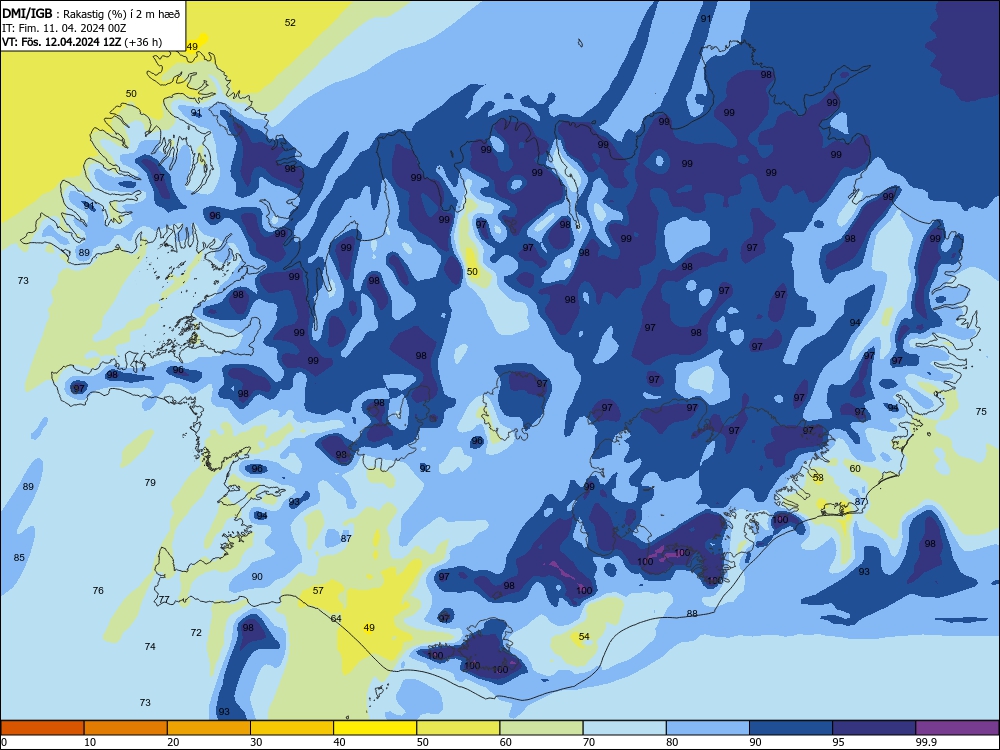The width and height of the screenshot is (1000, 750).
Task: Select the 20–30 legend color band
Action: point(209,728)
